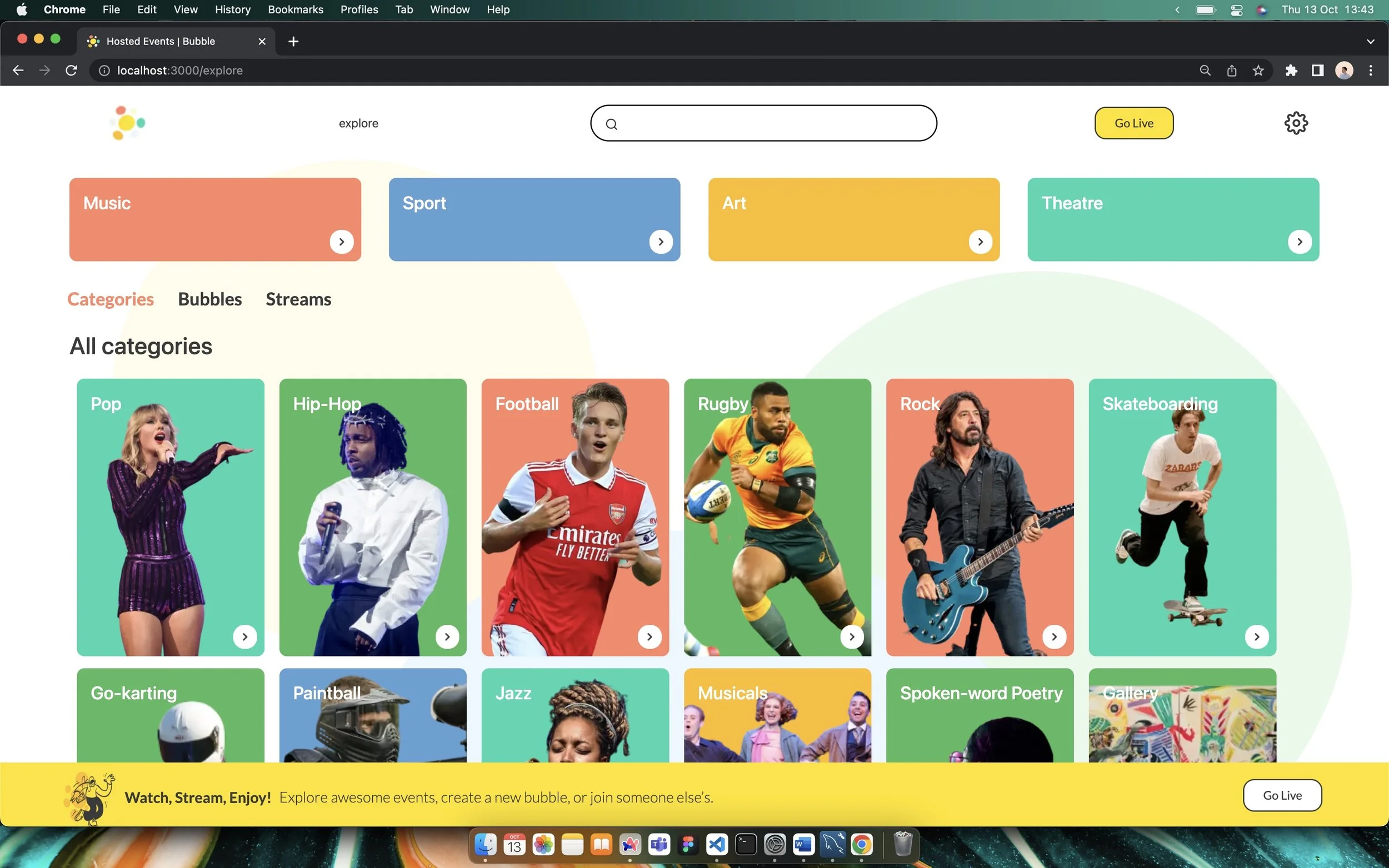Open the History menu in menu bar

[233, 9]
